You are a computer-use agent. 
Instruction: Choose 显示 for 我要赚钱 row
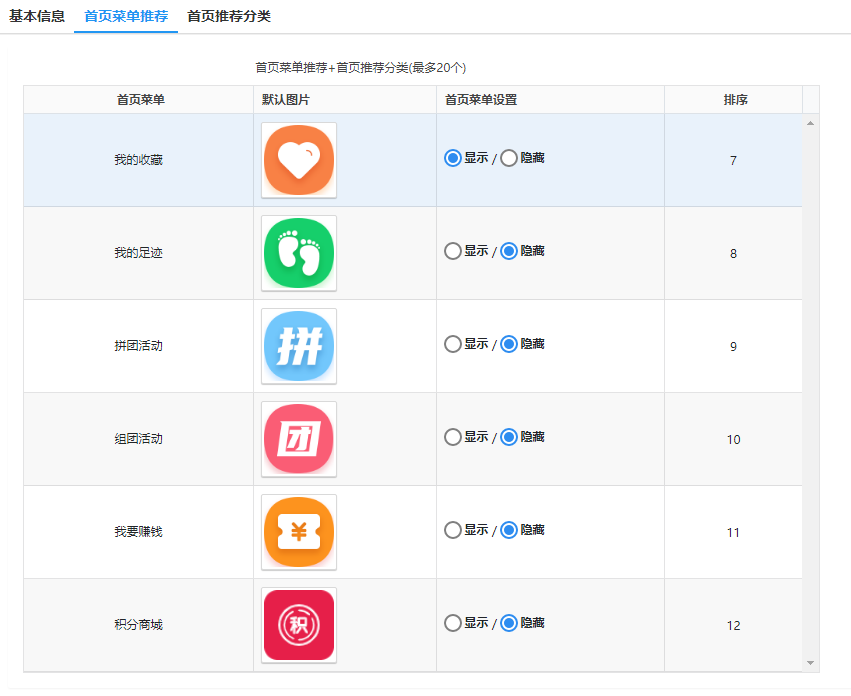coord(453,530)
